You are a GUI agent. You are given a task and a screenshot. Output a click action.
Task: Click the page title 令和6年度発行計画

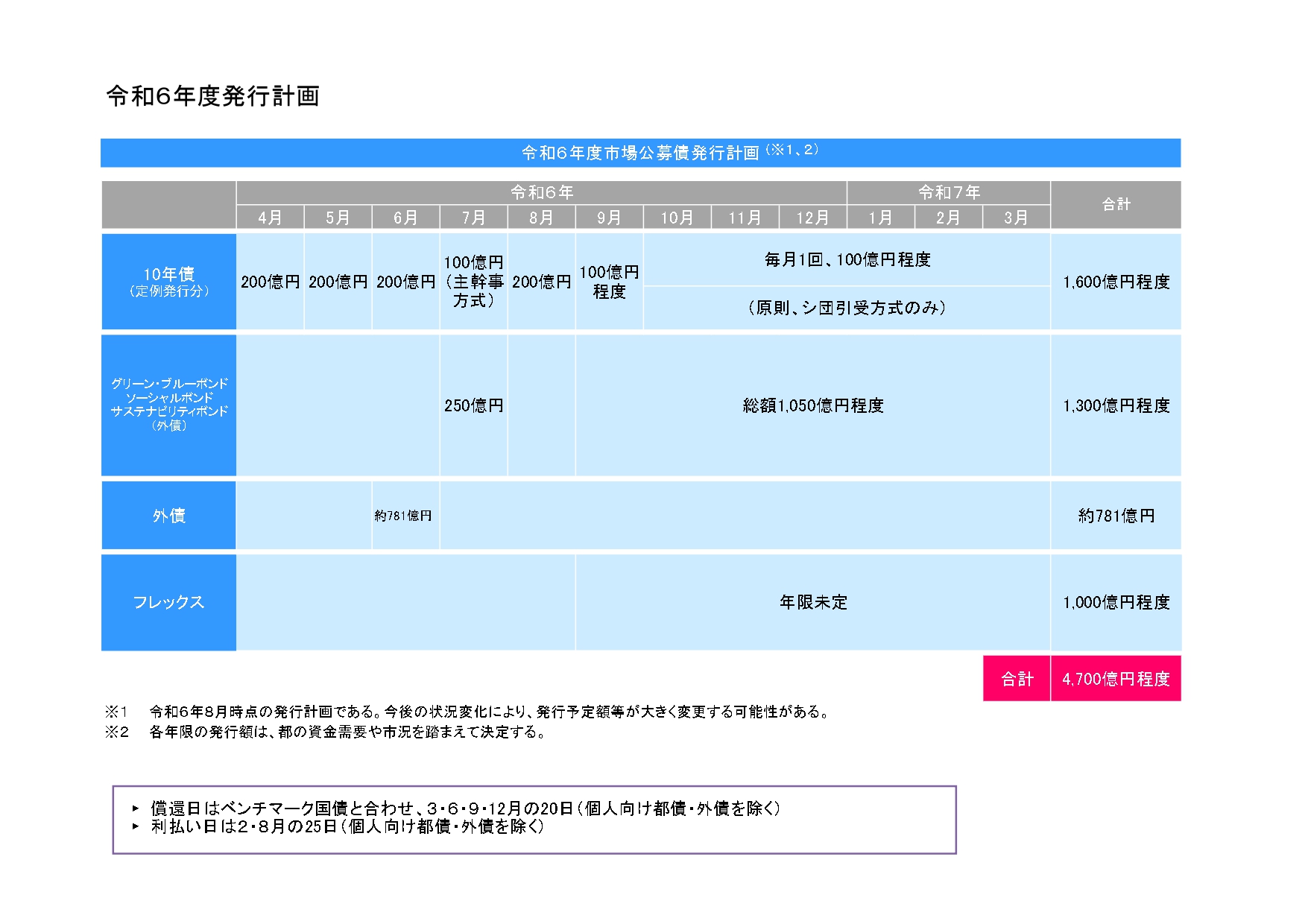(213, 96)
